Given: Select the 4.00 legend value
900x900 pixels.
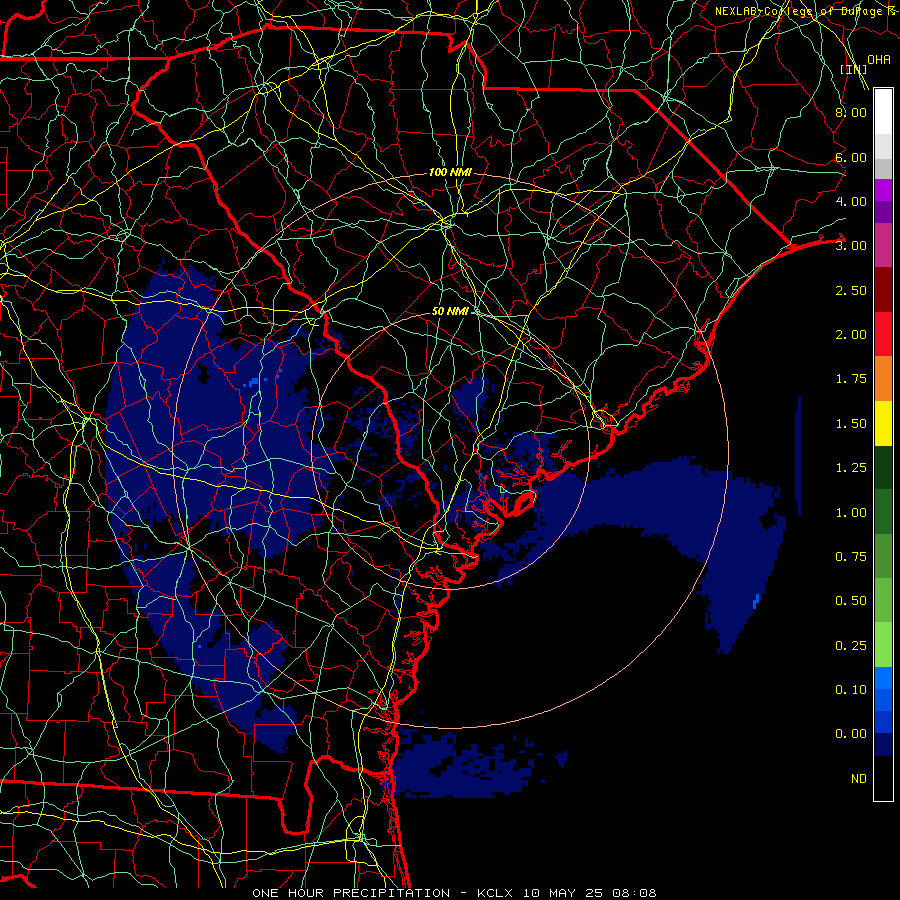Looking at the screenshot, I should tap(851, 201).
